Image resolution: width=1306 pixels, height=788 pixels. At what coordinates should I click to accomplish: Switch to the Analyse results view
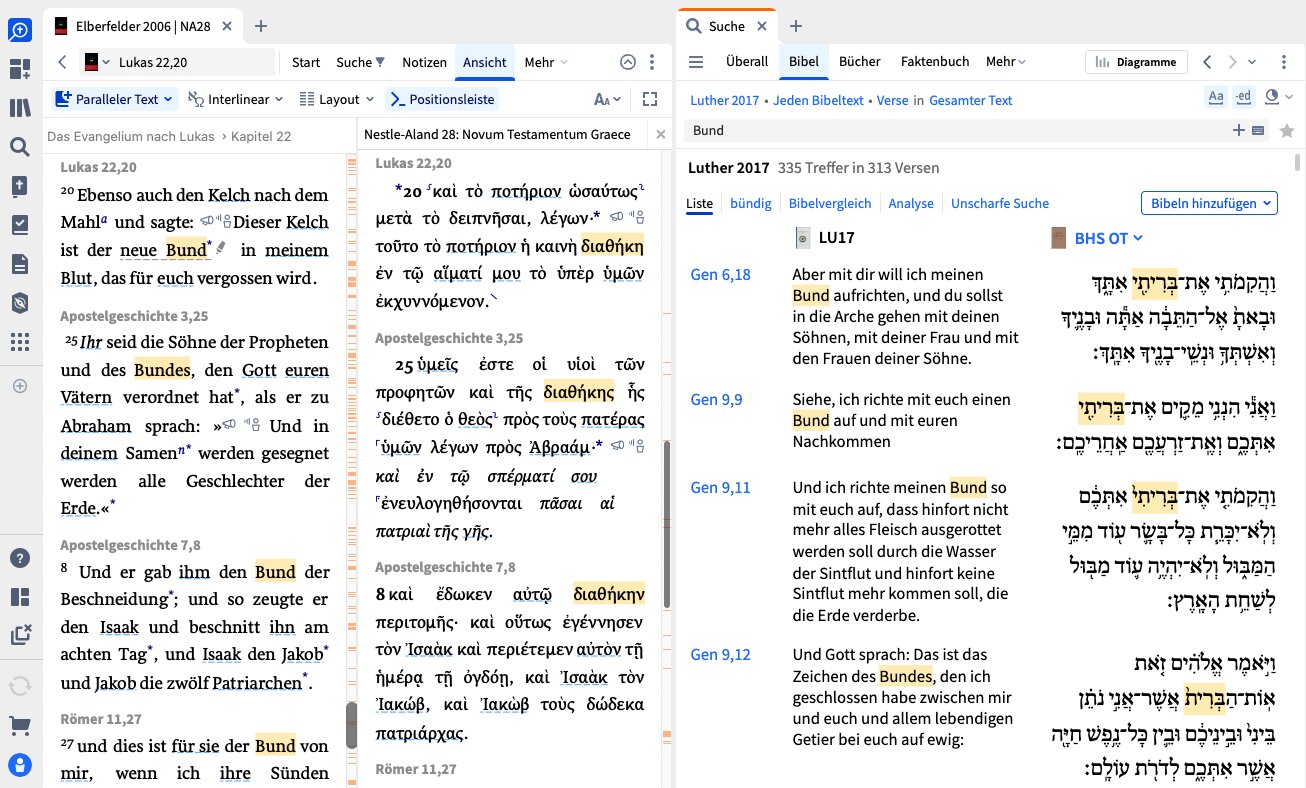click(911, 203)
